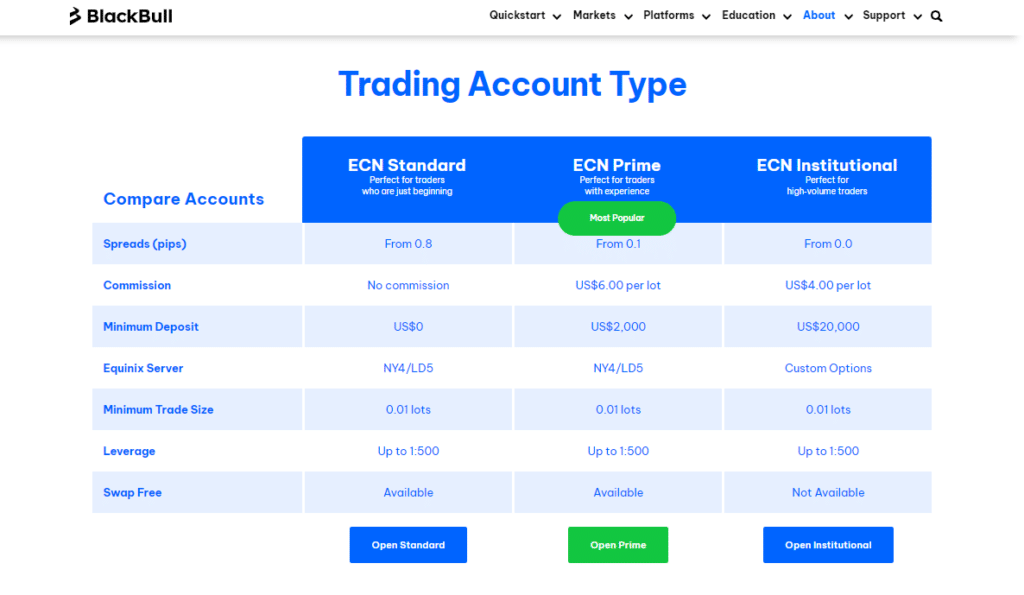Click Up to 1:500 in ECN Standard column
The image size is (1024, 595).
point(408,451)
